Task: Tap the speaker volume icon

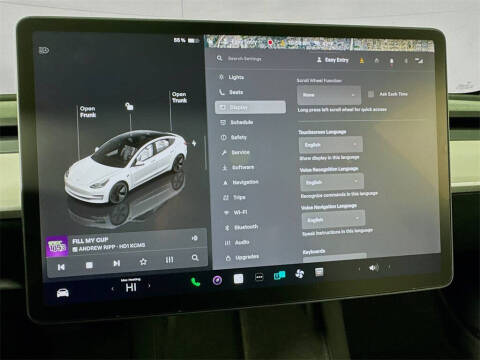Action: (374, 268)
